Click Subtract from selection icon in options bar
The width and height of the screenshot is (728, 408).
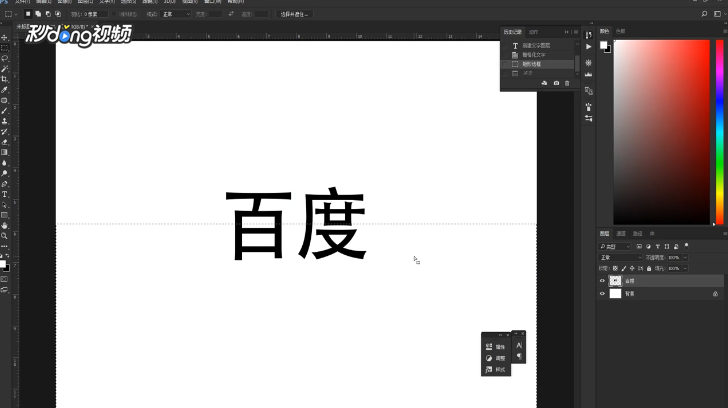[48, 14]
